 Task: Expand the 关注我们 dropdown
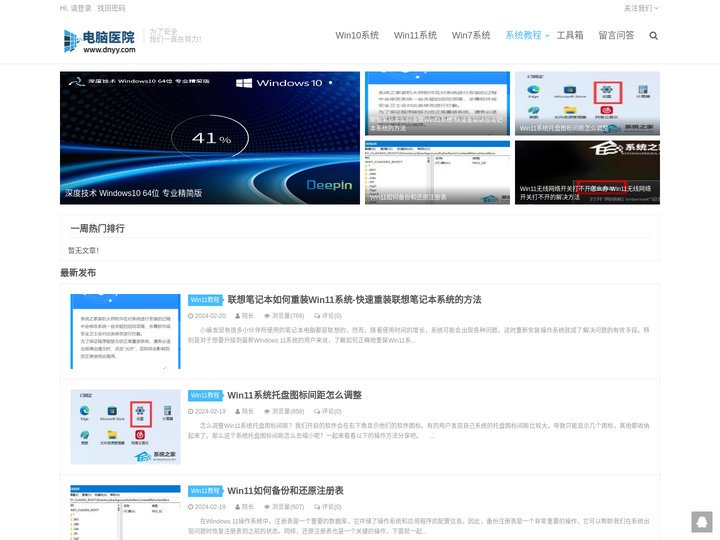point(641,8)
